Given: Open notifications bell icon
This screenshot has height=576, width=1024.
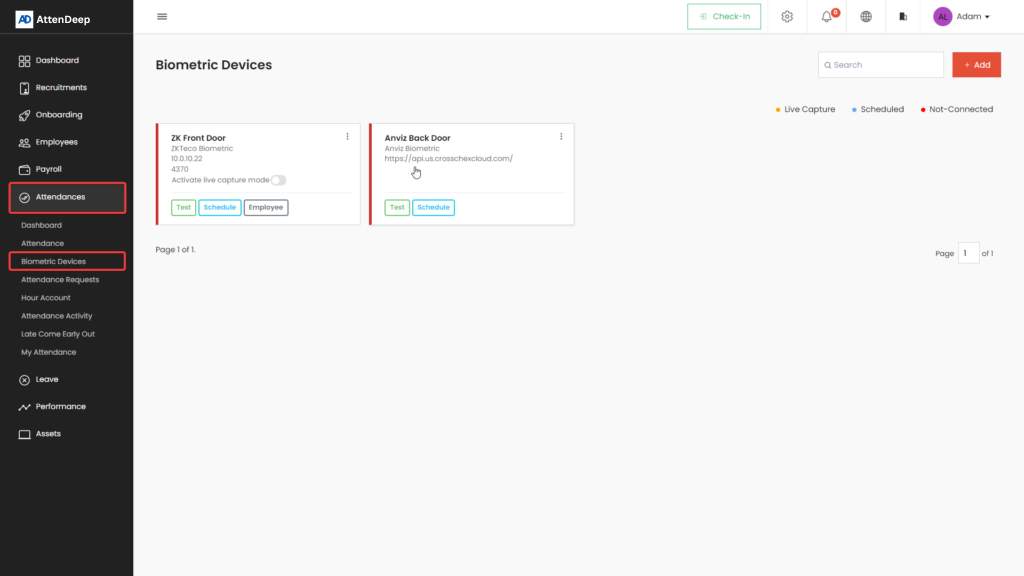Looking at the screenshot, I should (x=827, y=17).
